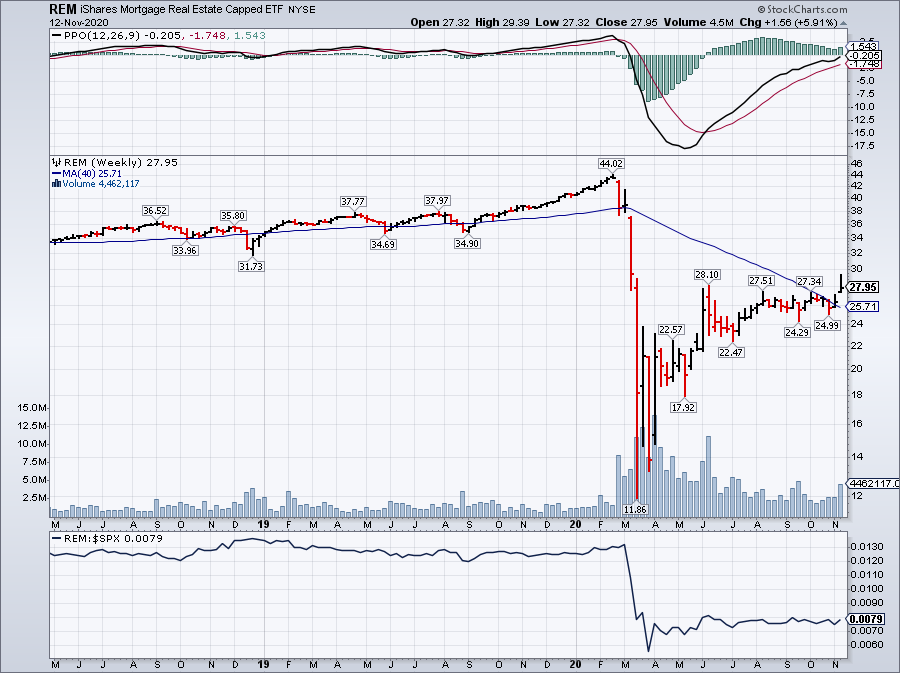
Task: Click the Close 27.95 header value
Action: (626, 22)
